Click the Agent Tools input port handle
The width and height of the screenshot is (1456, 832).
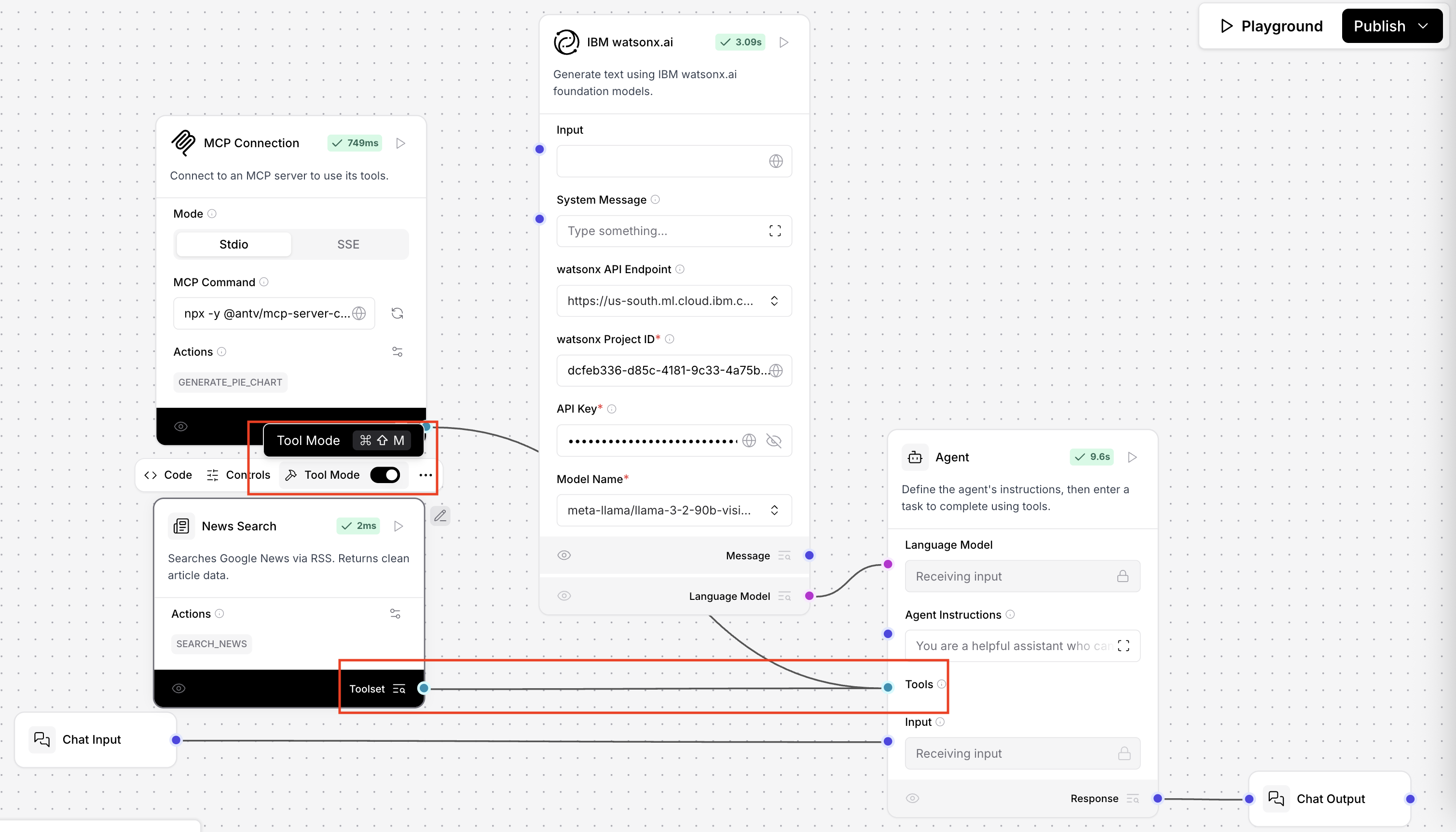pyautogui.click(x=888, y=687)
